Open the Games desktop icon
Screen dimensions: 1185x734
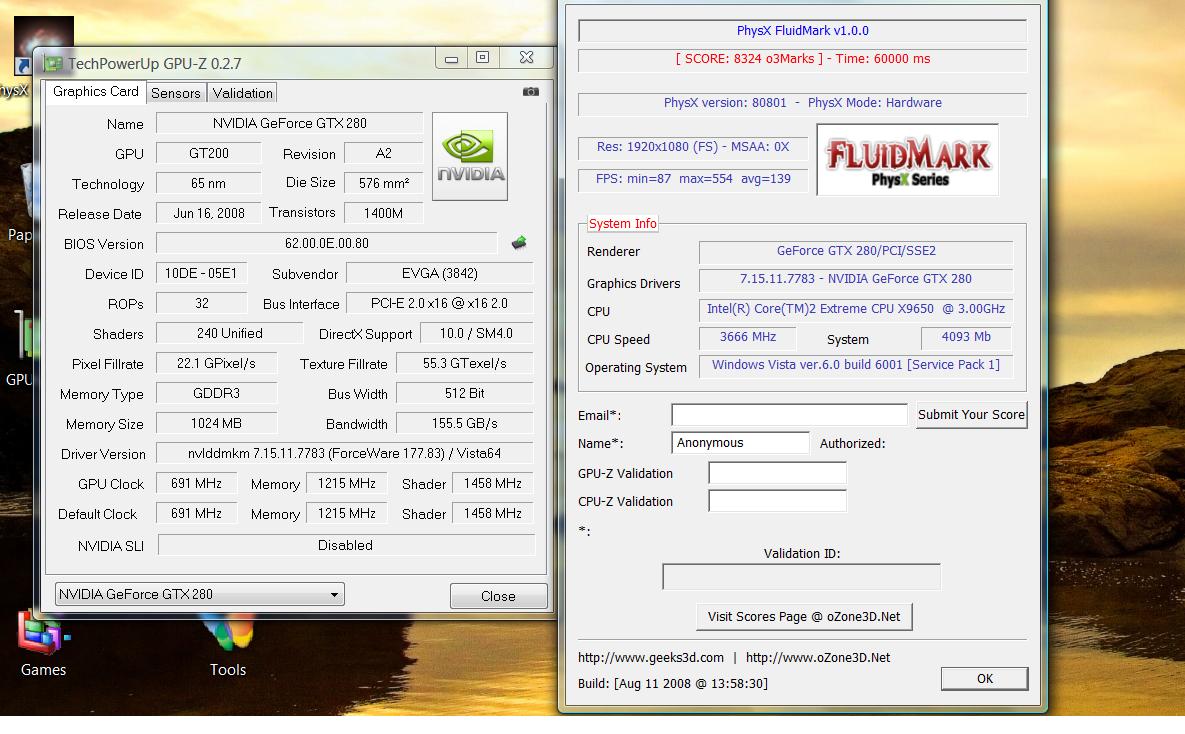(x=43, y=643)
